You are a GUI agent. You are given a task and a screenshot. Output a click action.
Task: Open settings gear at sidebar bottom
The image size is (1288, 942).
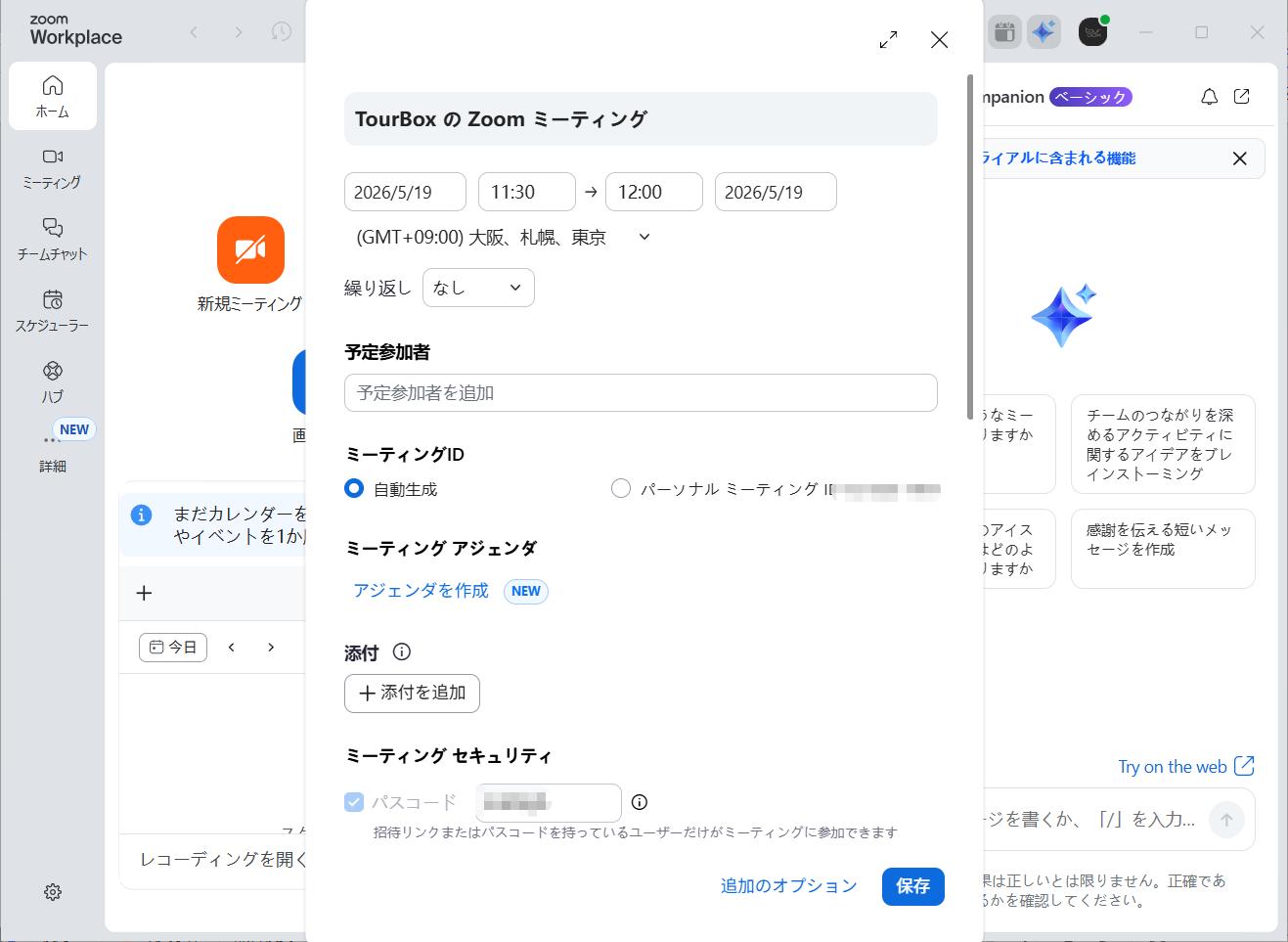click(x=53, y=892)
